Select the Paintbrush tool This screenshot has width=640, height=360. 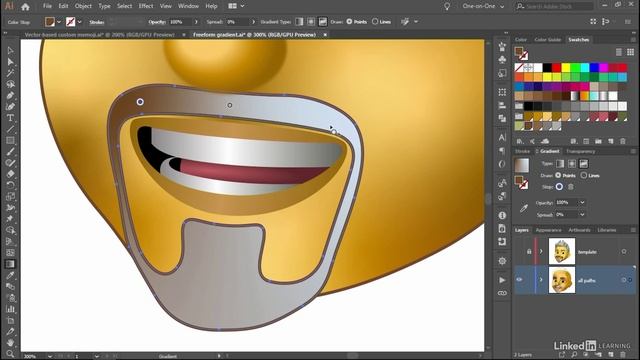click(10, 151)
